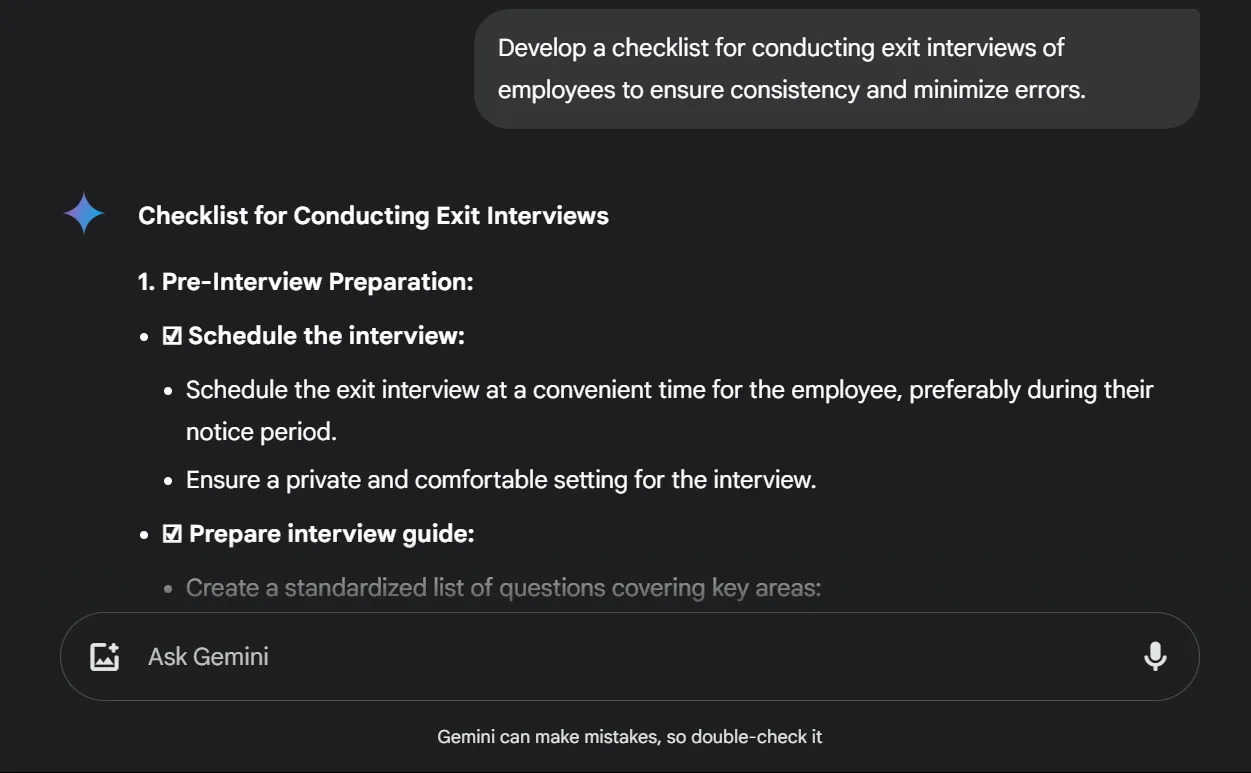Click the Pre-Interview Preparation section title
Viewport: 1251px width, 773px height.
click(305, 282)
